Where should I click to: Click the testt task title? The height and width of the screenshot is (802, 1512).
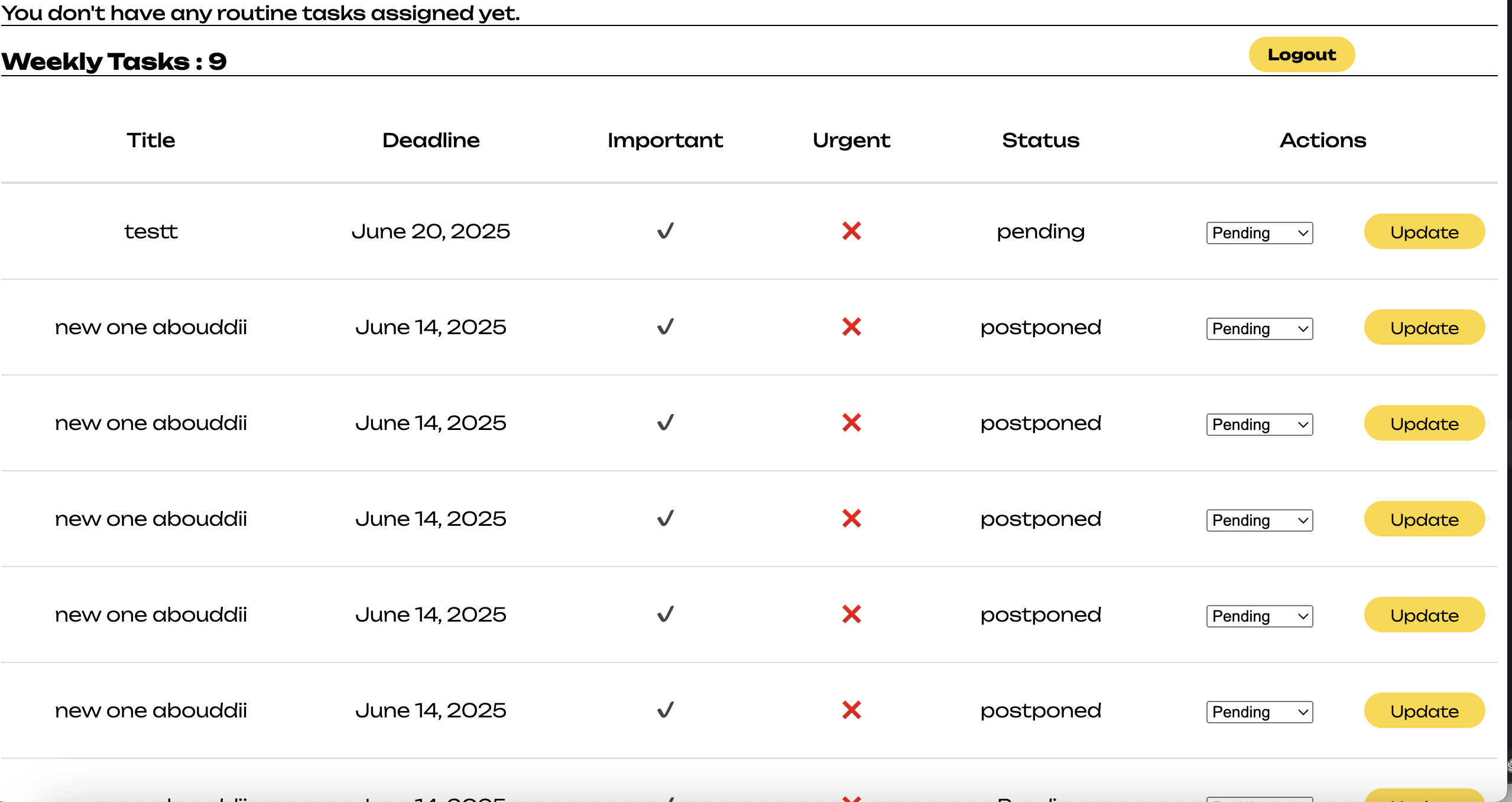pos(151,231)
